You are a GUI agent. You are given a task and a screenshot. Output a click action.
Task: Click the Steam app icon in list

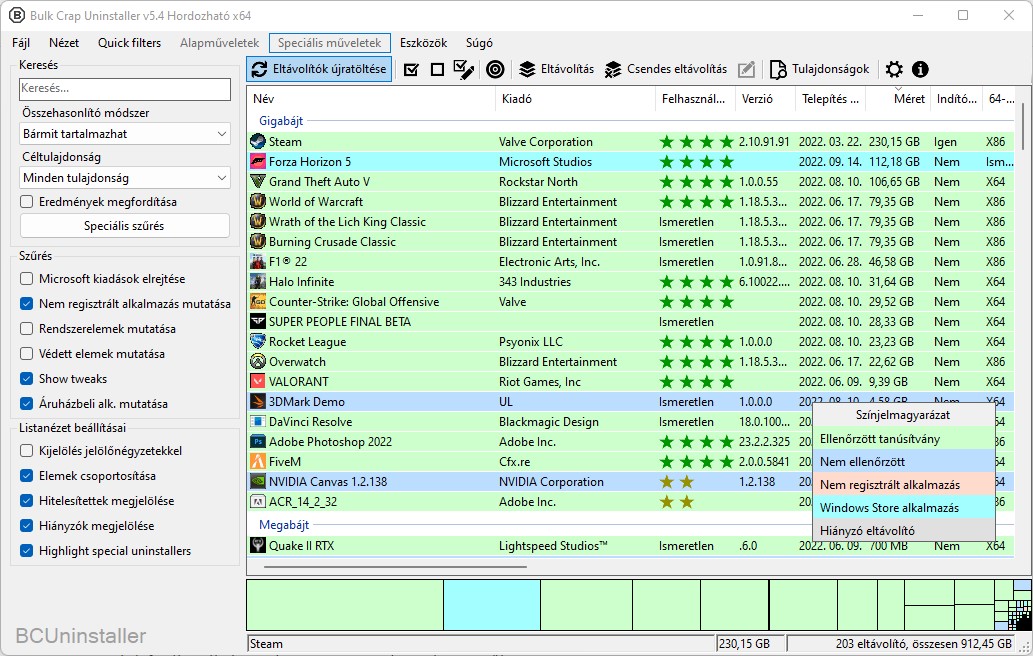(x=258, y=142)
